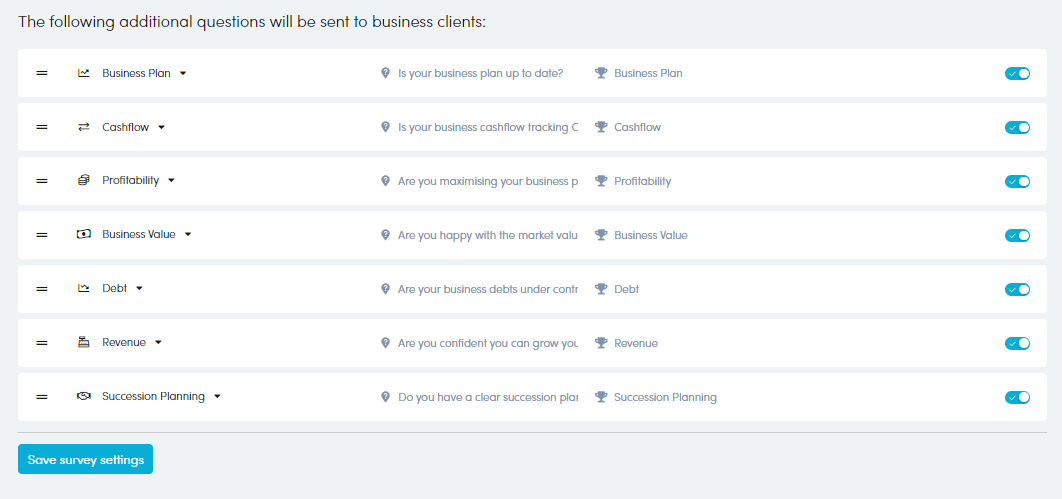
Task: Click the trophy icon beside Cashflow goal
Action: click(x=601, y=127)
